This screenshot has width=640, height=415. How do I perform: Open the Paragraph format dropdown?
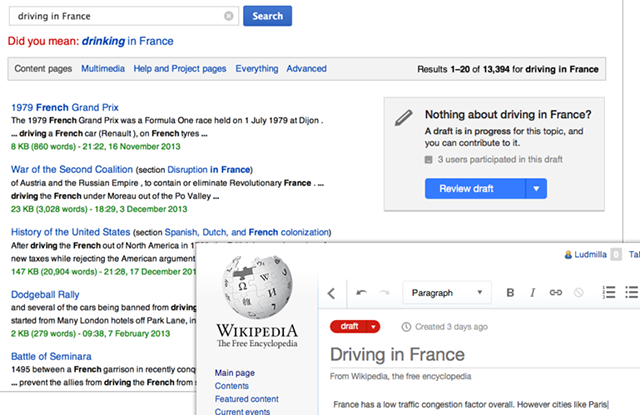447,293
